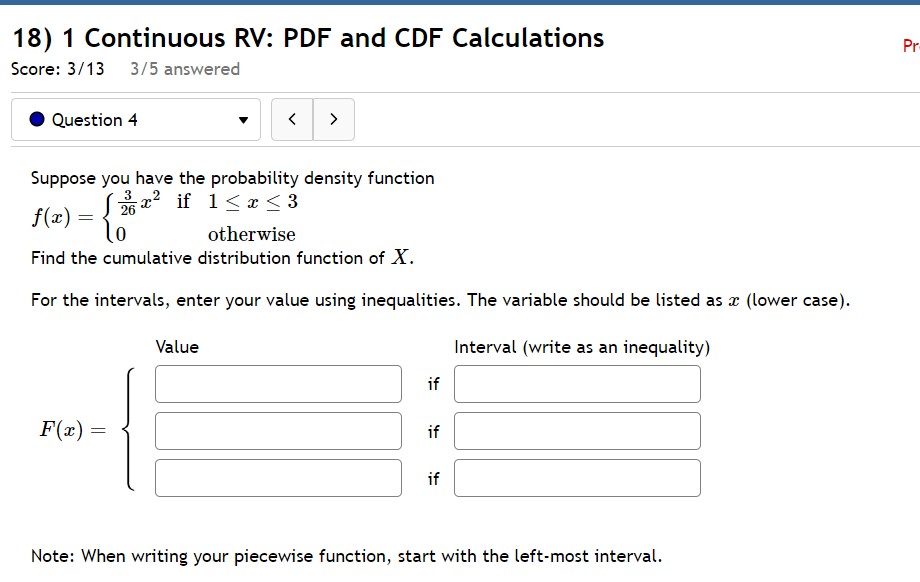Click the second Interval inequality input field
The height and width of the screenshot is (582, 920).
[577, 430]
